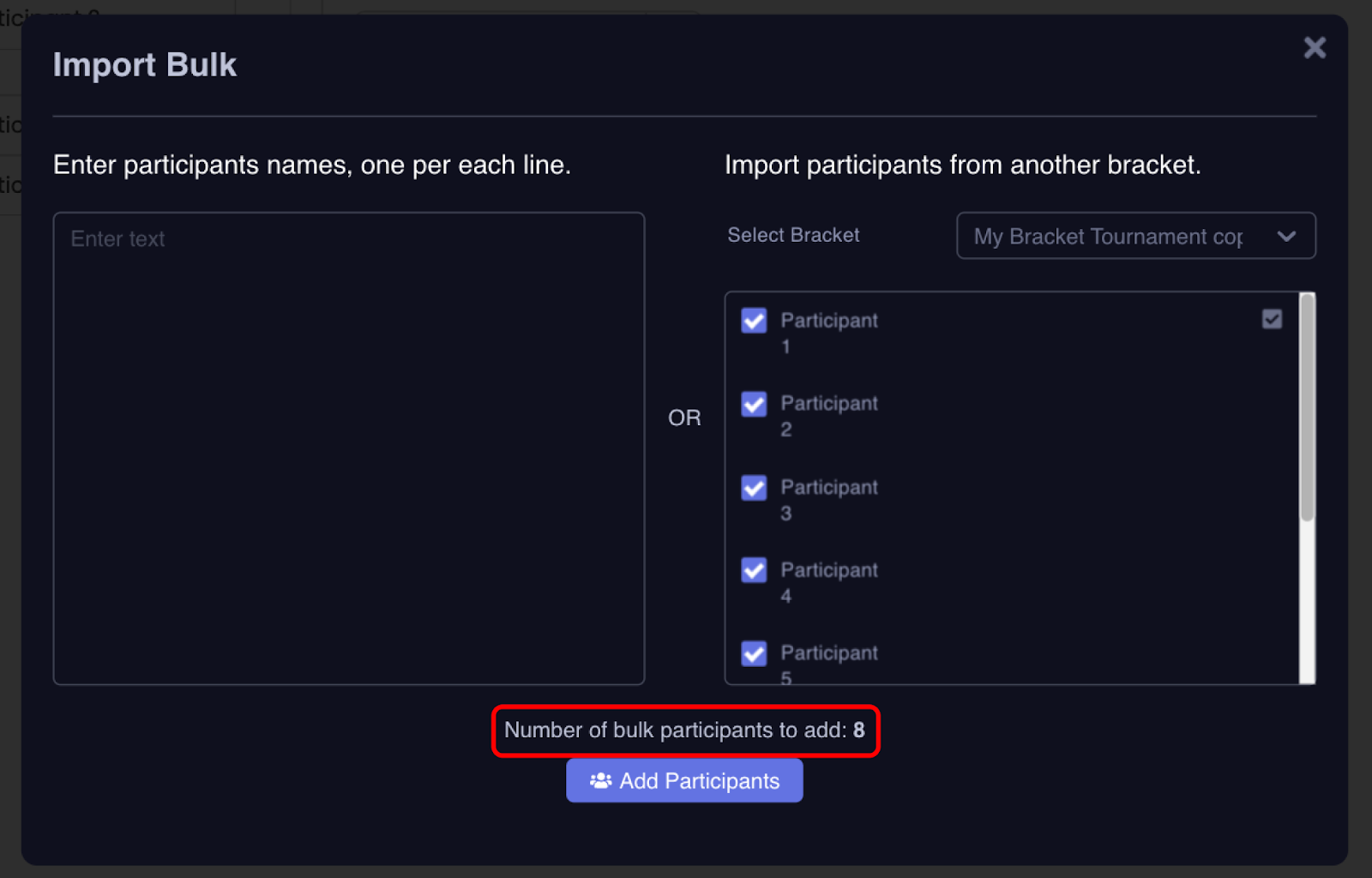Click the scrollbar track below the thumb
Image resolution: width=1372 pixels, height=878 pixels.
click(1307, 600)
